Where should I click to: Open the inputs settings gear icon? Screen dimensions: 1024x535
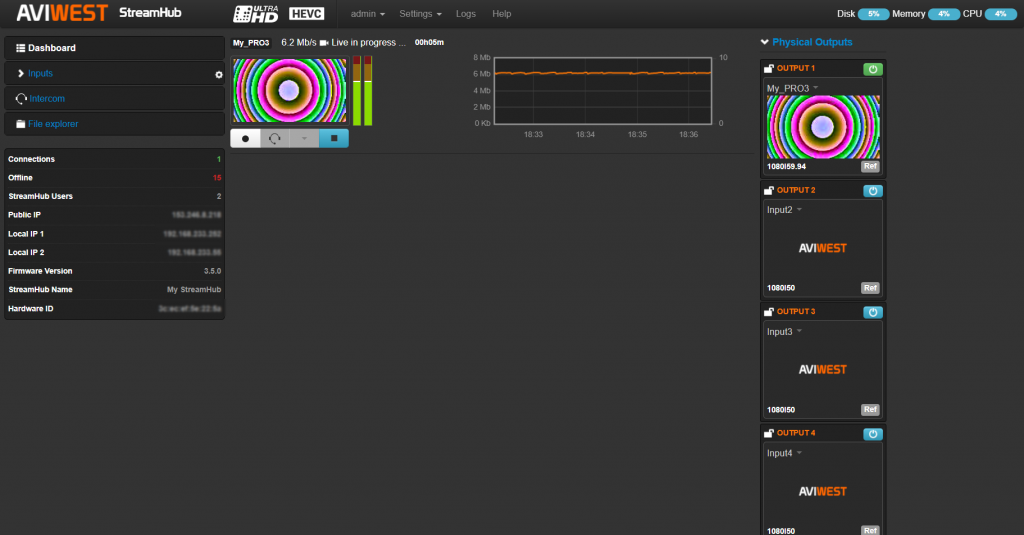click(219, 74)
